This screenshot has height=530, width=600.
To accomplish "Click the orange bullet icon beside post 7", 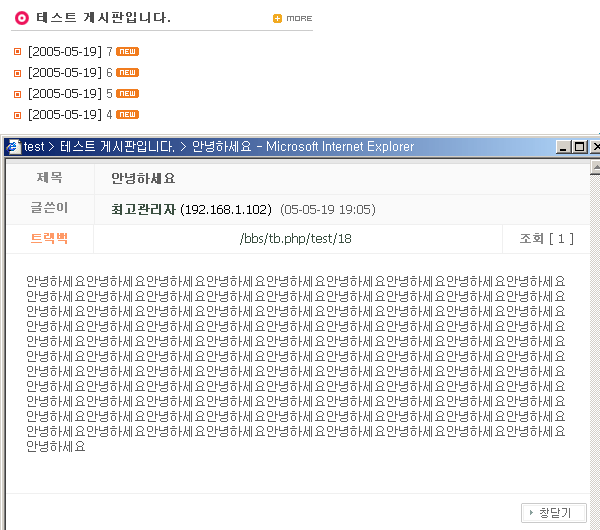I will (18, 52).
